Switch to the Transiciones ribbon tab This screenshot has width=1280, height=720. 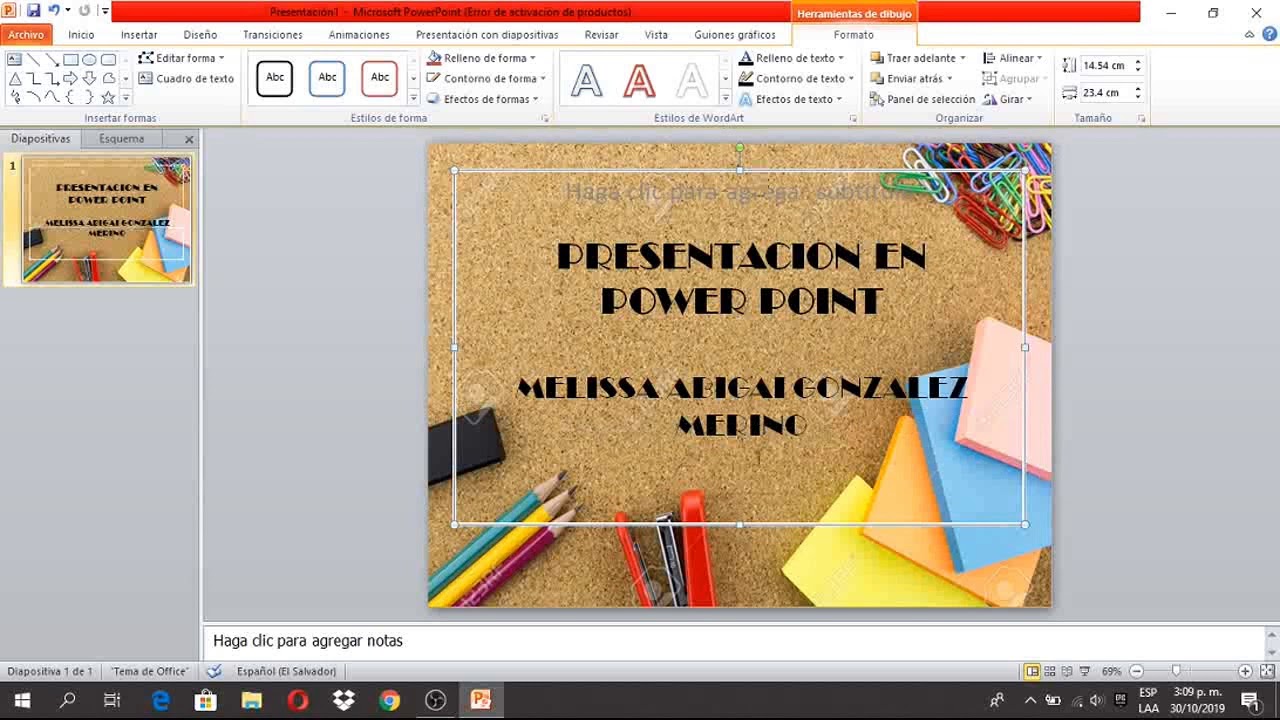pyautogui.click(x=272, y=34)
